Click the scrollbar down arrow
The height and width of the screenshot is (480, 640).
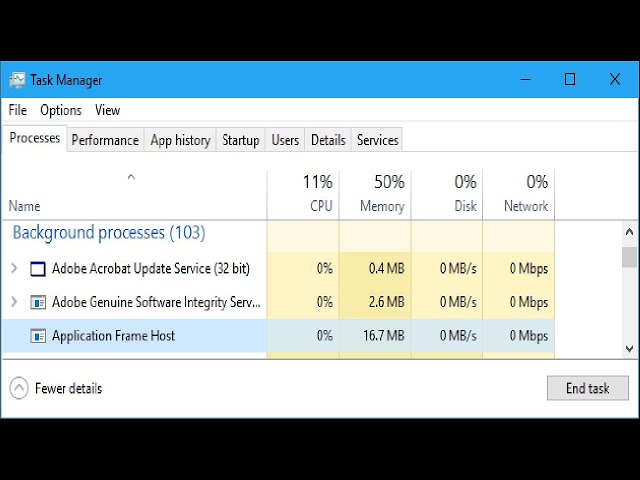point(629,348)
